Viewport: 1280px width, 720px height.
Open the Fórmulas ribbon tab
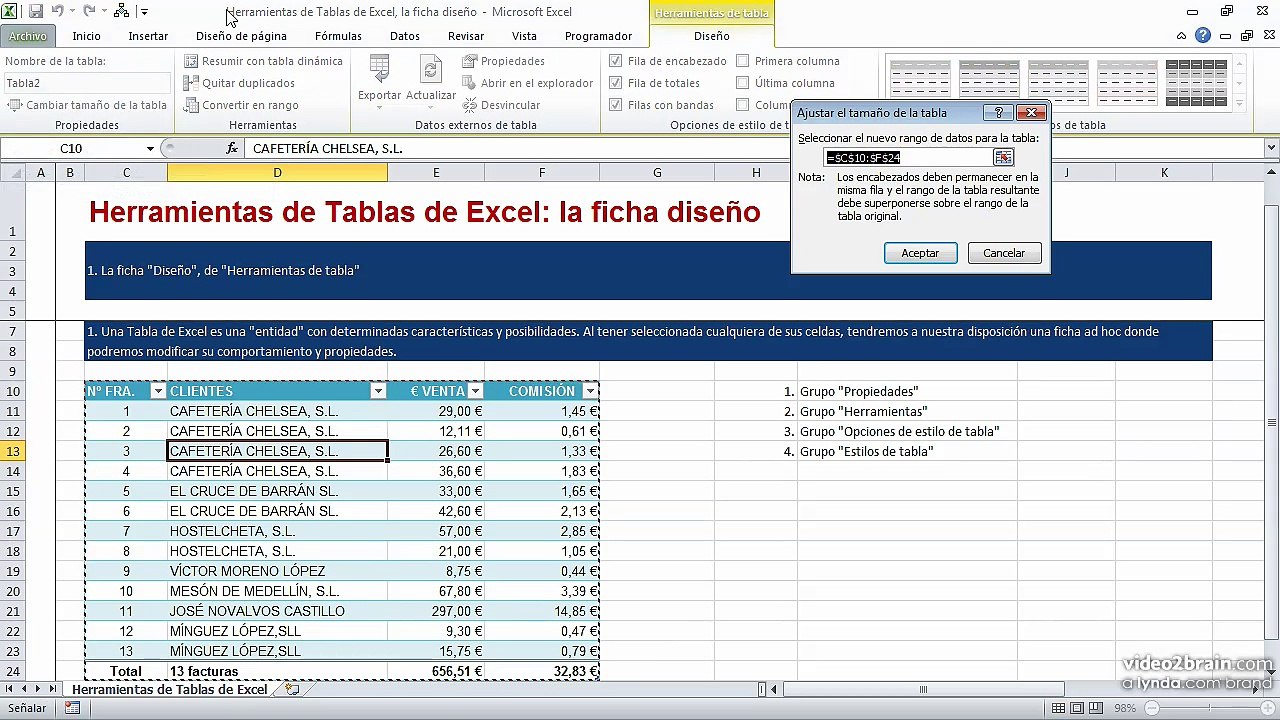coord(338,36)
